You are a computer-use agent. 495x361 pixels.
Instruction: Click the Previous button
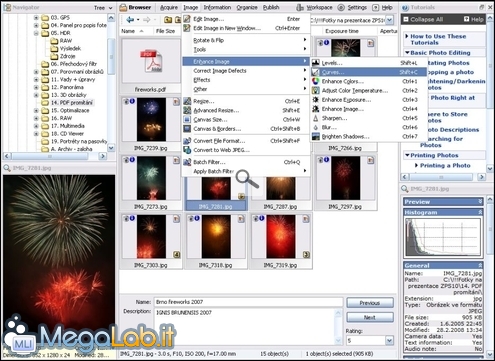click(x=370, y=303)
